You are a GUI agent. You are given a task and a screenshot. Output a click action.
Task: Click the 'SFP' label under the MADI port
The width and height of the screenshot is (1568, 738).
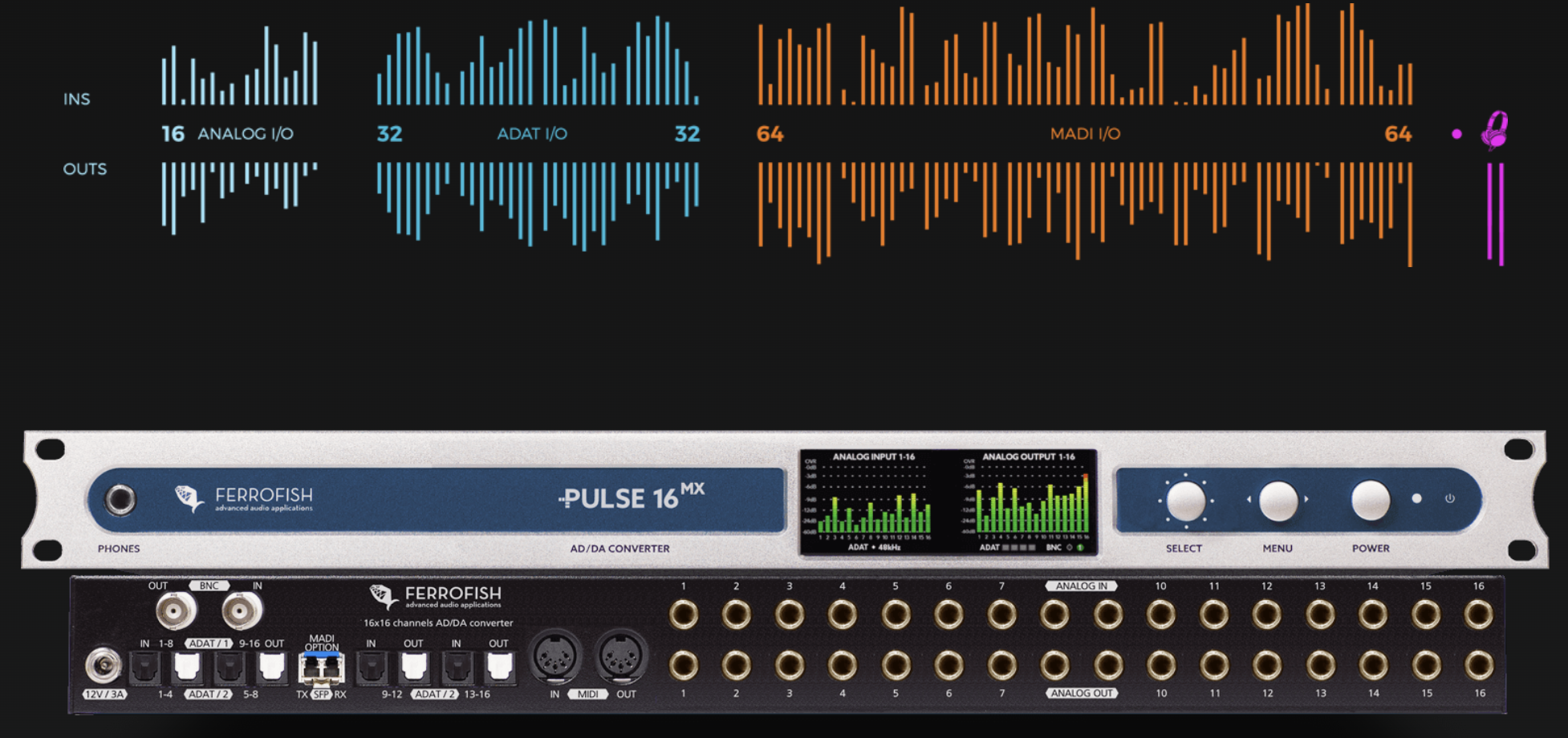[x=322, y=695]
